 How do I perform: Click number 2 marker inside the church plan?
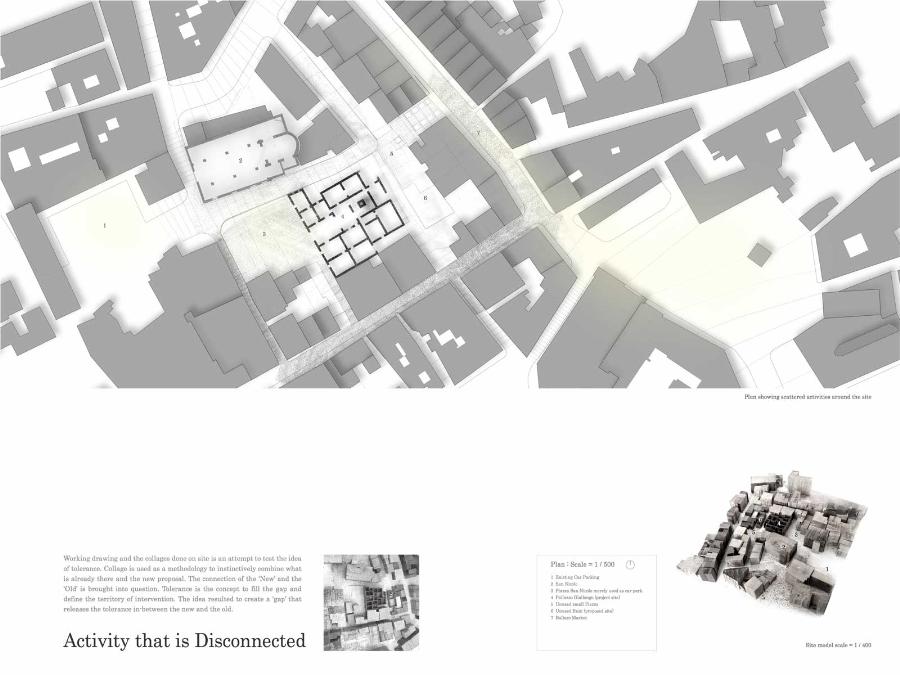click(240, 160)
